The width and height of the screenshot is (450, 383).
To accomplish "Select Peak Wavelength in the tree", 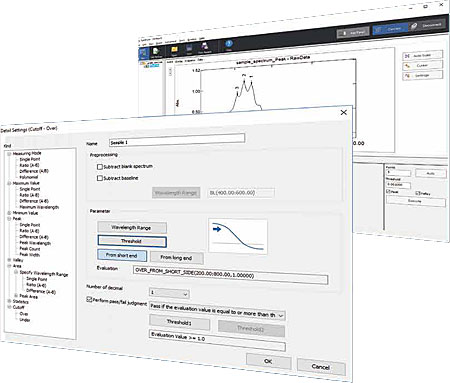I will (x=35, y=243).
